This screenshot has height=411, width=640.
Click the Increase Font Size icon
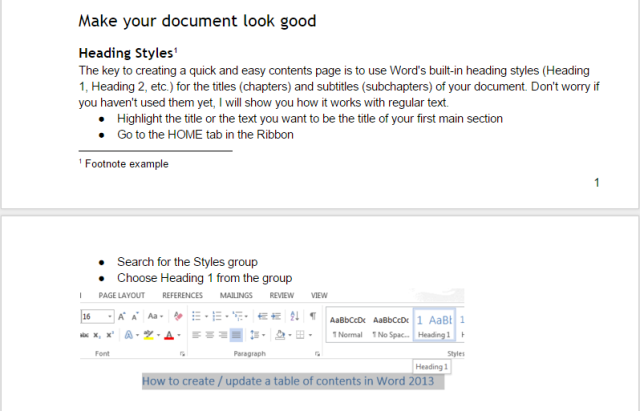point(122,316)
